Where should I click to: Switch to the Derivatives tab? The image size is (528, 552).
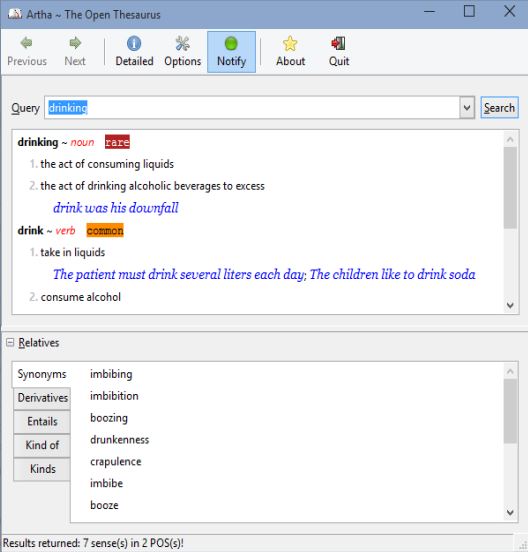(42, 398)
